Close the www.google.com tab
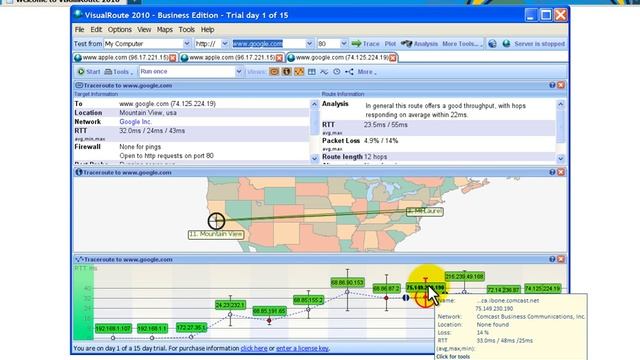Viewport: 640px width, 360px height. tap(393, 58)
